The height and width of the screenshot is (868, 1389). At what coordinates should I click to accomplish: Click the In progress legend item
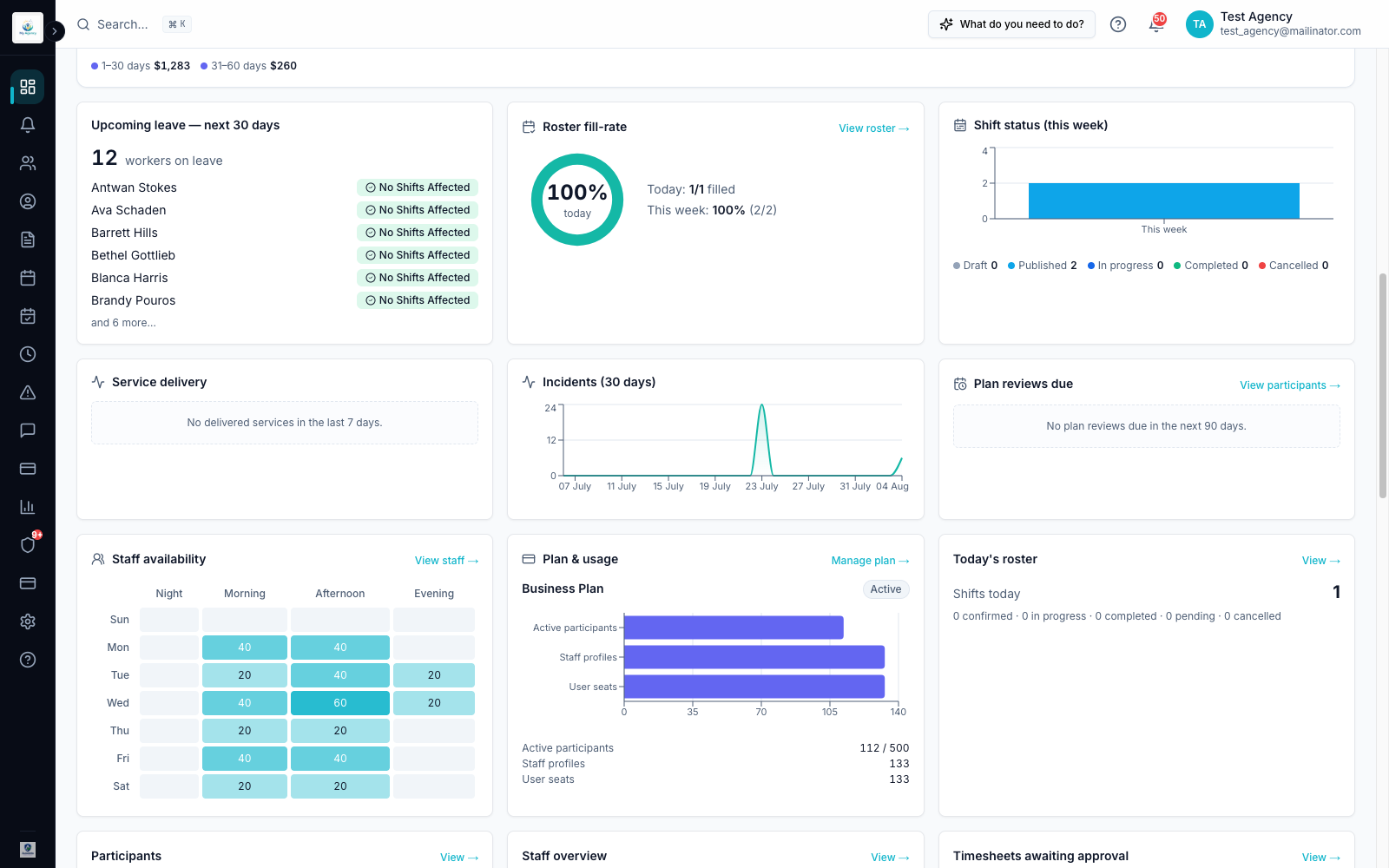point(1126,266)
